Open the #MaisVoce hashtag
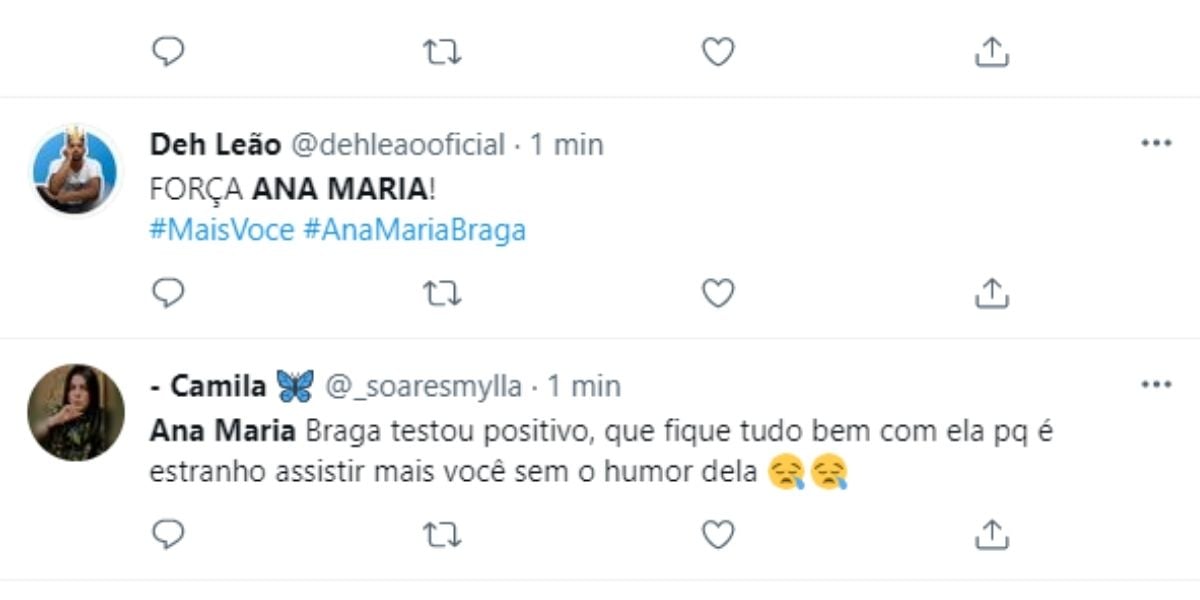1200x600 pixels. coord(222,230)
